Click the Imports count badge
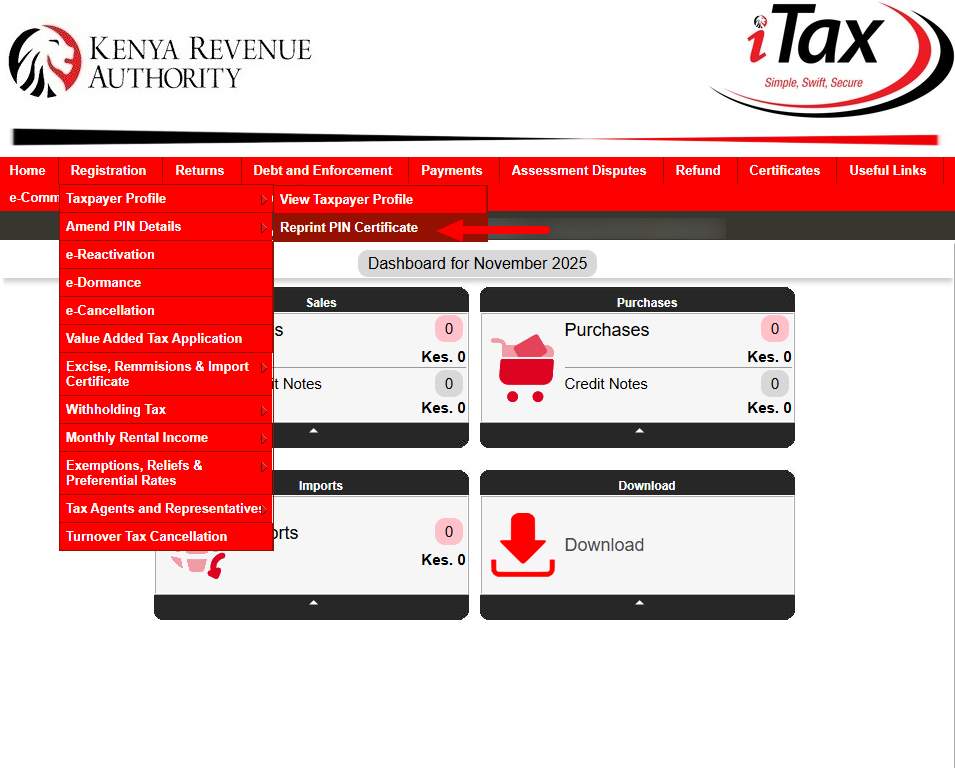This screenshot has height=768, width=955. pos(448,532)
